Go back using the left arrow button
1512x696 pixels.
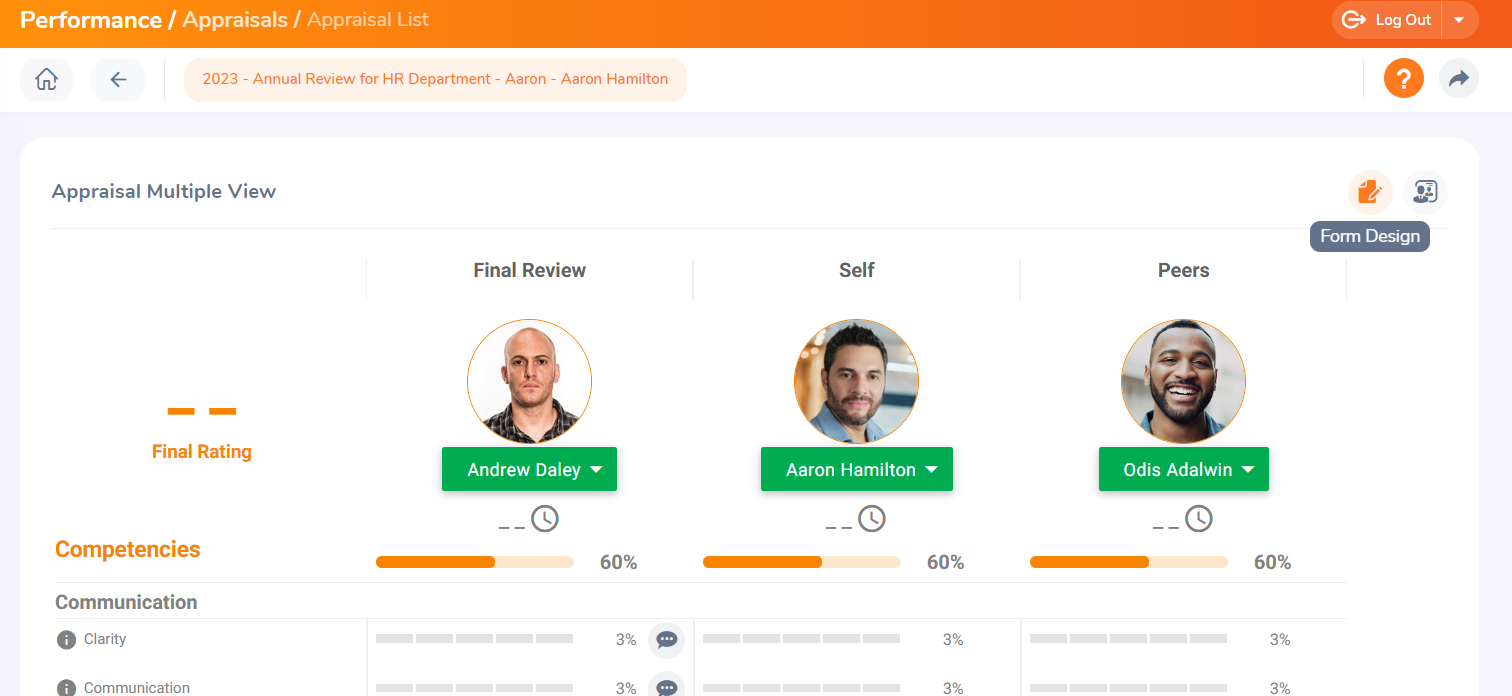[x=118, y=80]
